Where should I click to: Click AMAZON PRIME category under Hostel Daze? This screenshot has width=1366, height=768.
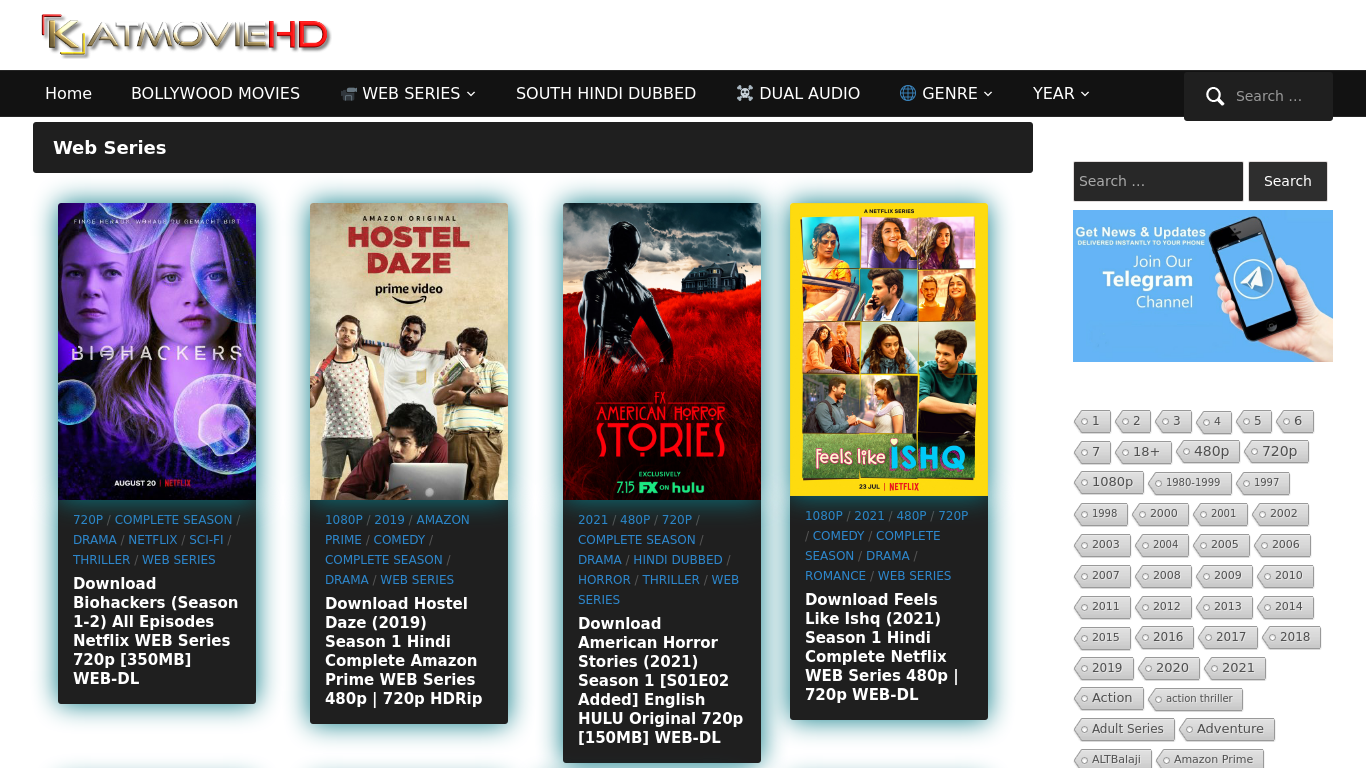click(x=397, y=530)
